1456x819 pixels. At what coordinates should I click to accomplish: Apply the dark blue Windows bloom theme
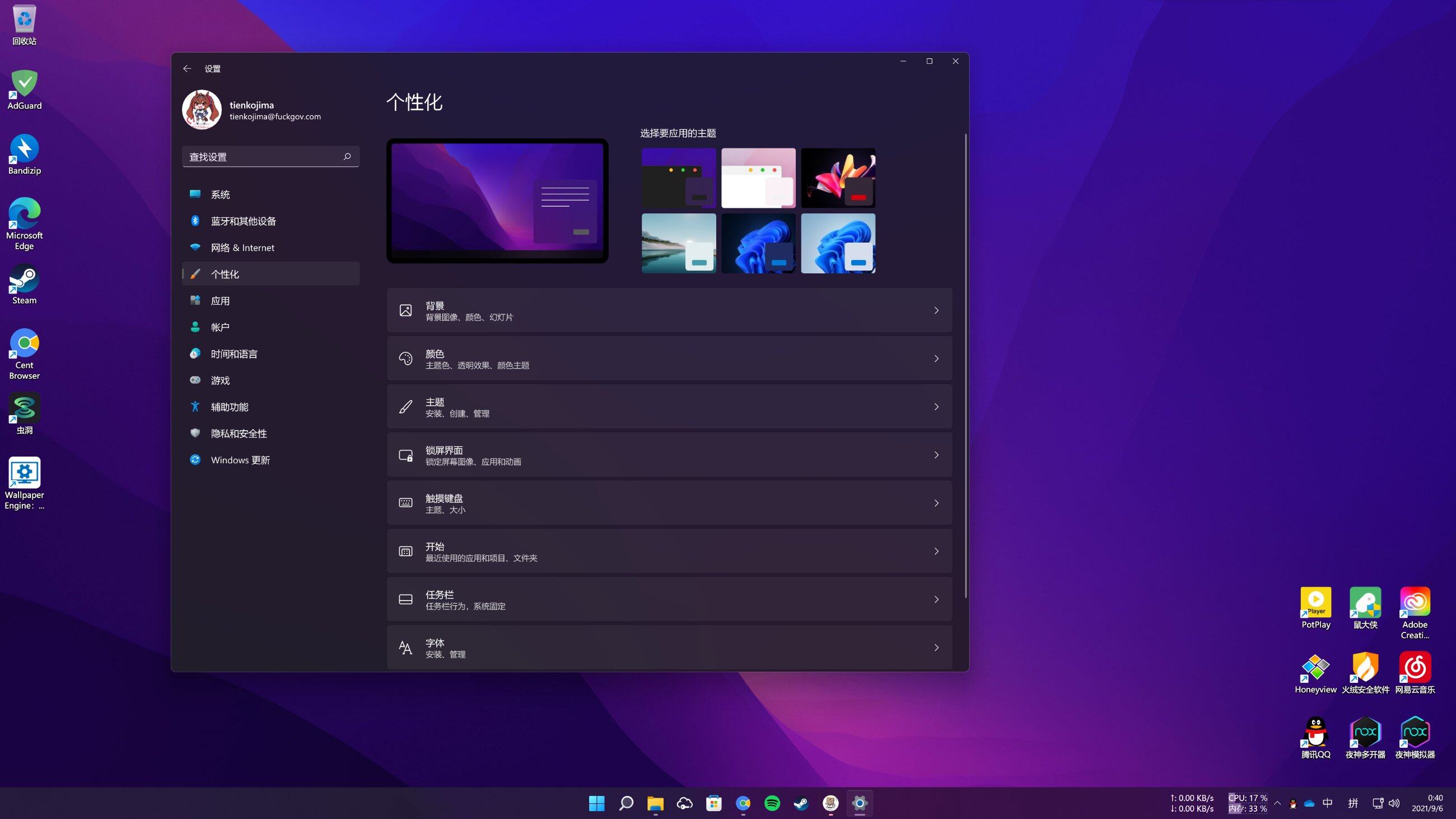click(x=759, y=243)
